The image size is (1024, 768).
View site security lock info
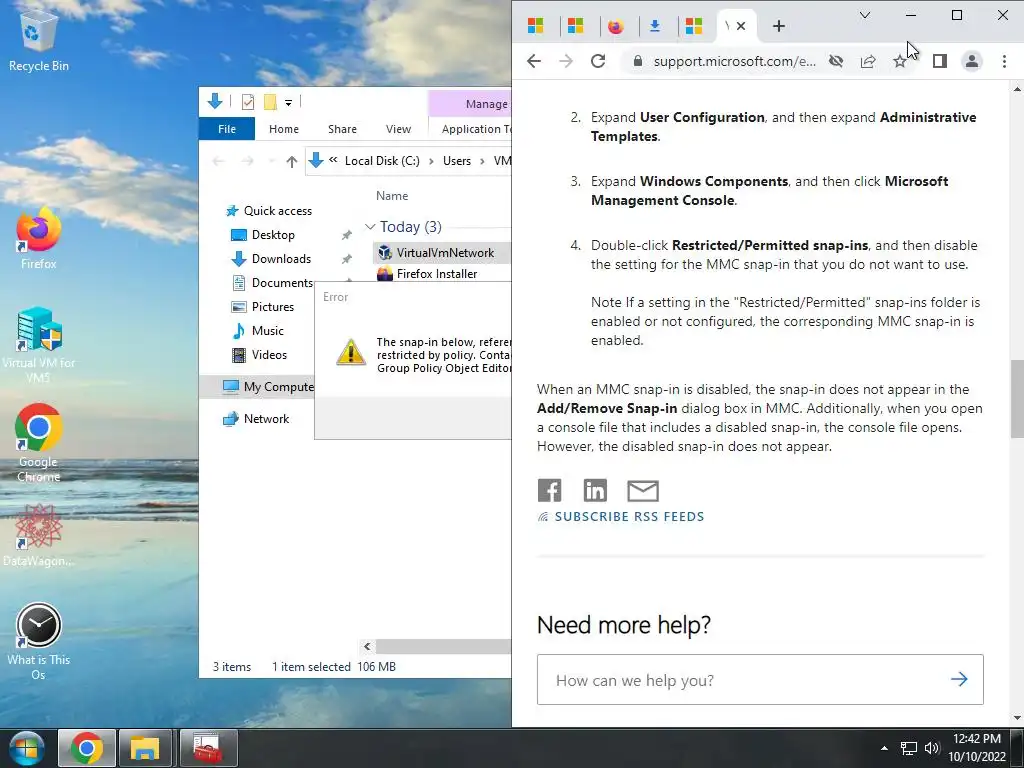coord(638,61)
